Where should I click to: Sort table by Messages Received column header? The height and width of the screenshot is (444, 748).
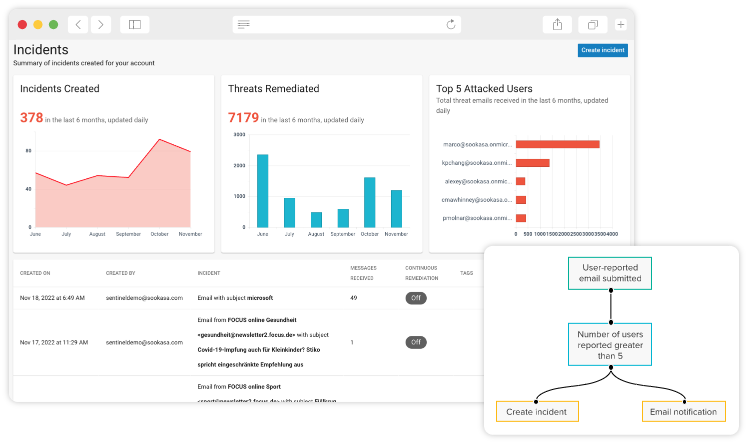click(363, 272)
